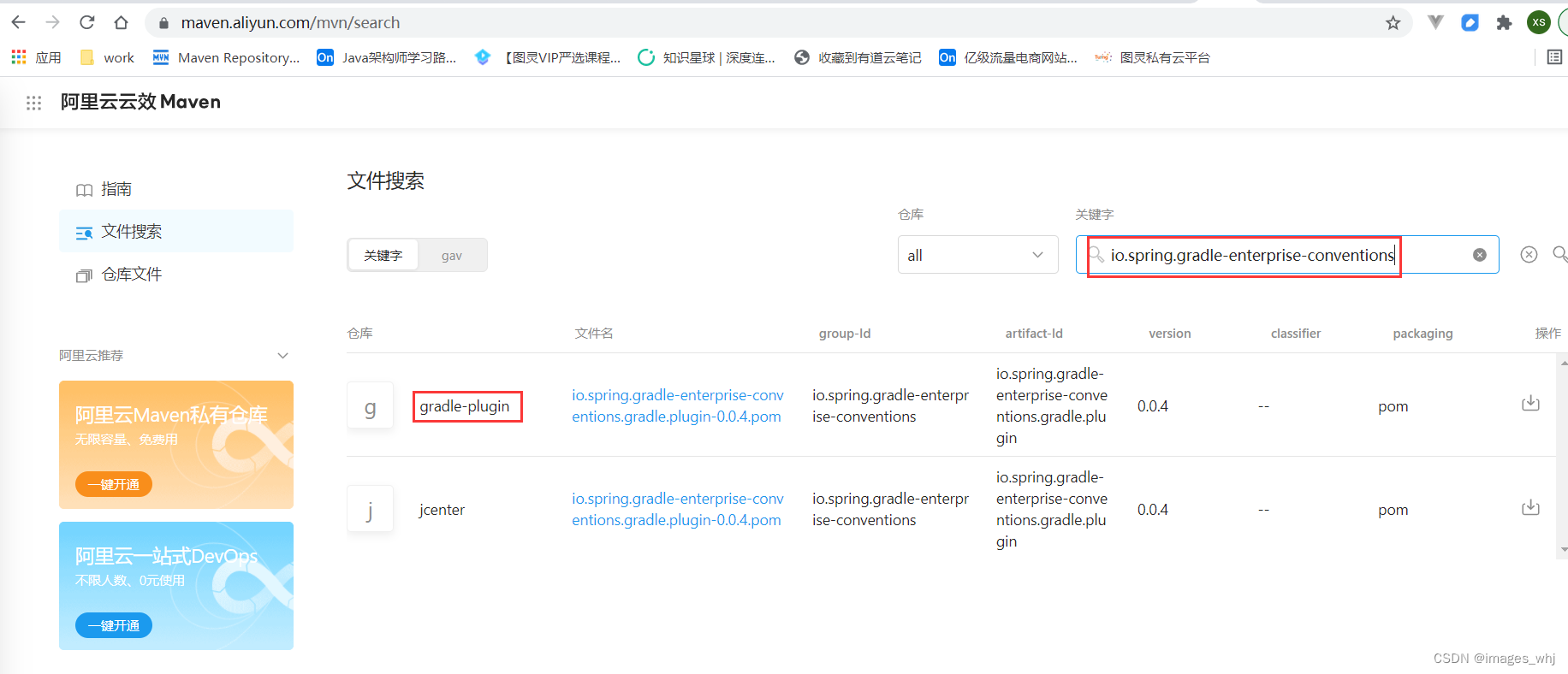Download the jcenter row pom
This screenshot has width=1568, height=674.
click(x=1531, y=507)
